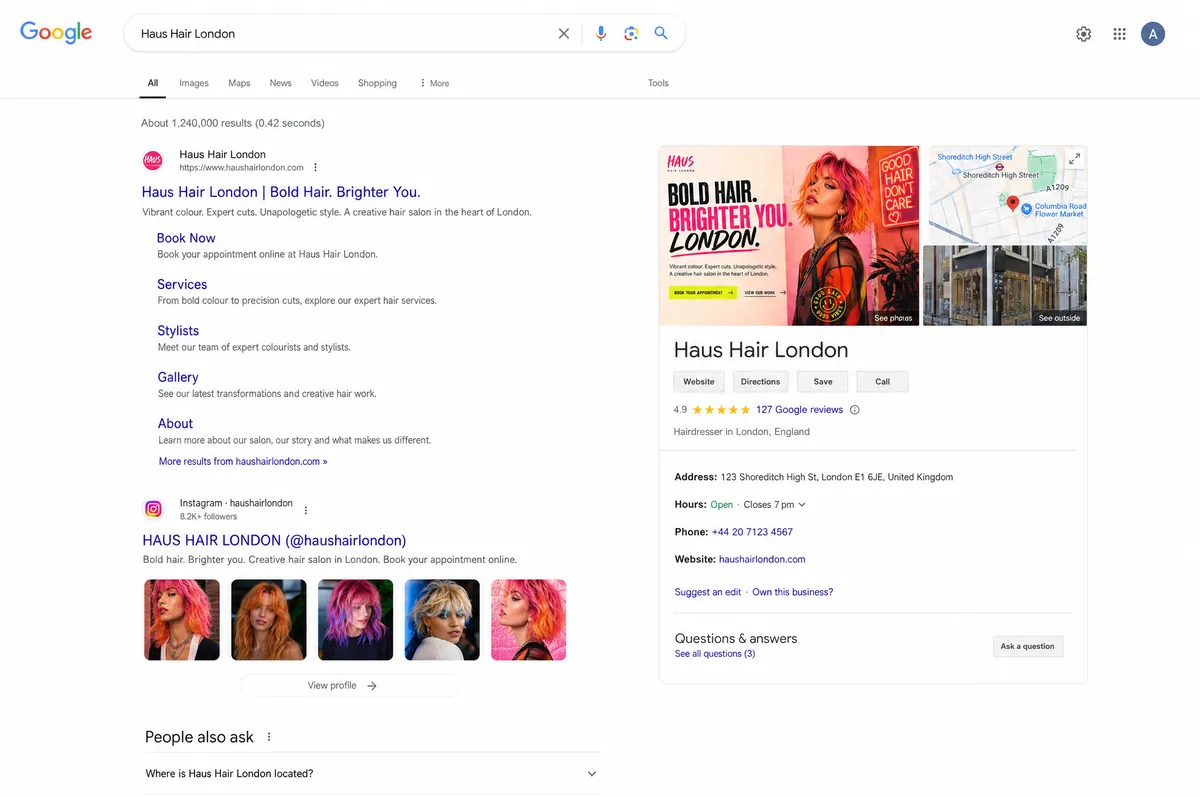Open HAUS HAIR LONDON Instagram result title
This screenshot has width=1200, height=797.
click(275, 540)
